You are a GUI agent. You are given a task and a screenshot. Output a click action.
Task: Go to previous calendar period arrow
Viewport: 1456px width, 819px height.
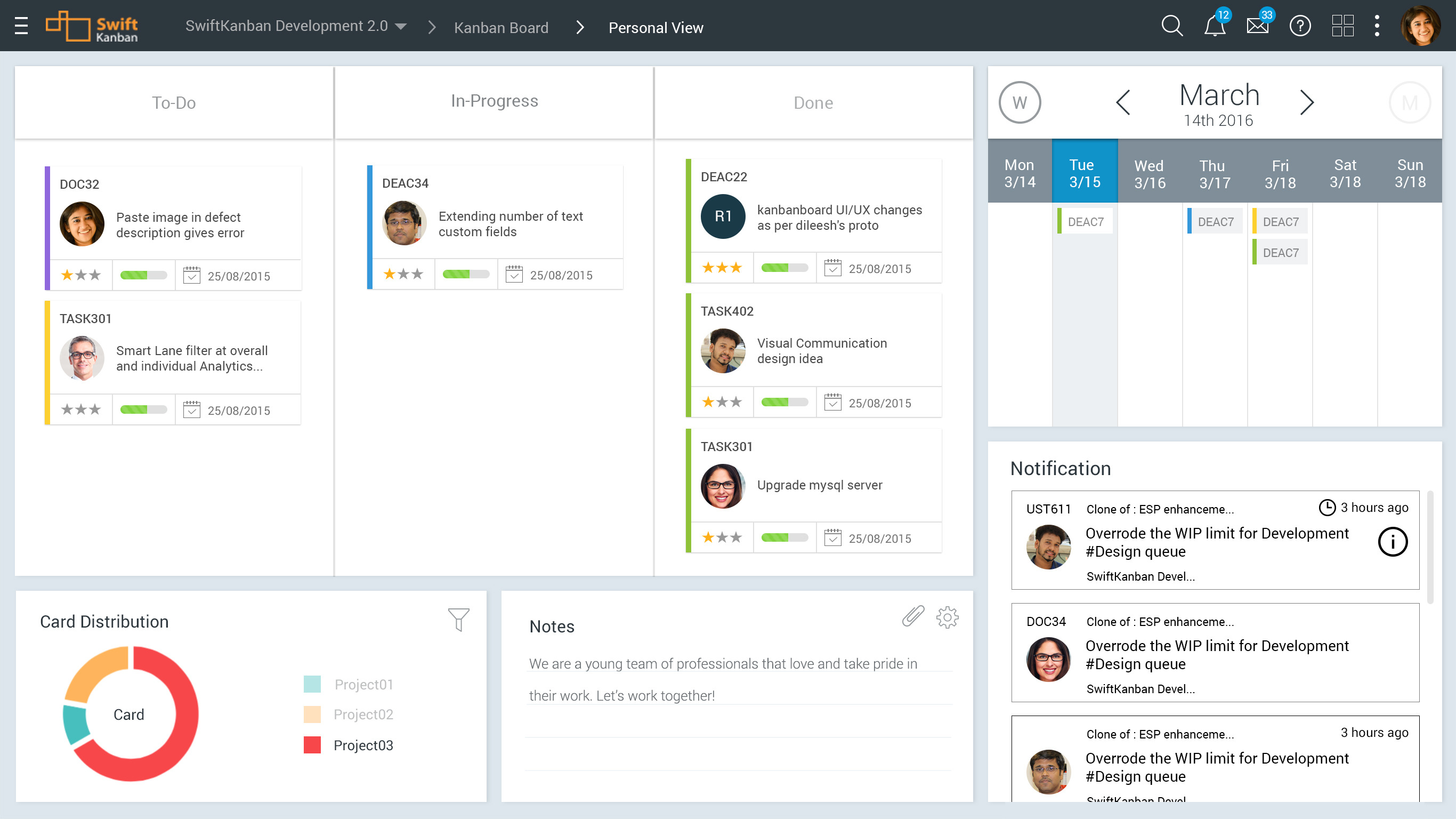point(1123,102)
